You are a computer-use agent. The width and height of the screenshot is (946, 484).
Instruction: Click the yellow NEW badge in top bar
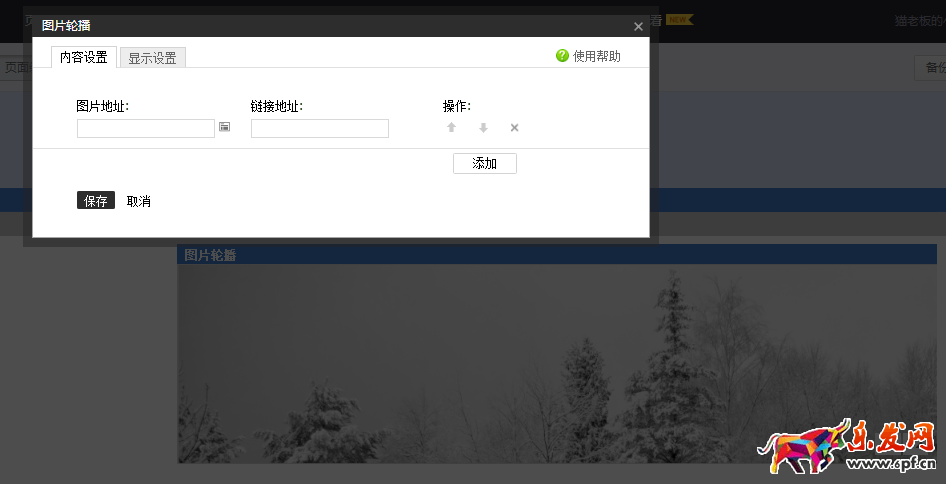pos(680,19)
